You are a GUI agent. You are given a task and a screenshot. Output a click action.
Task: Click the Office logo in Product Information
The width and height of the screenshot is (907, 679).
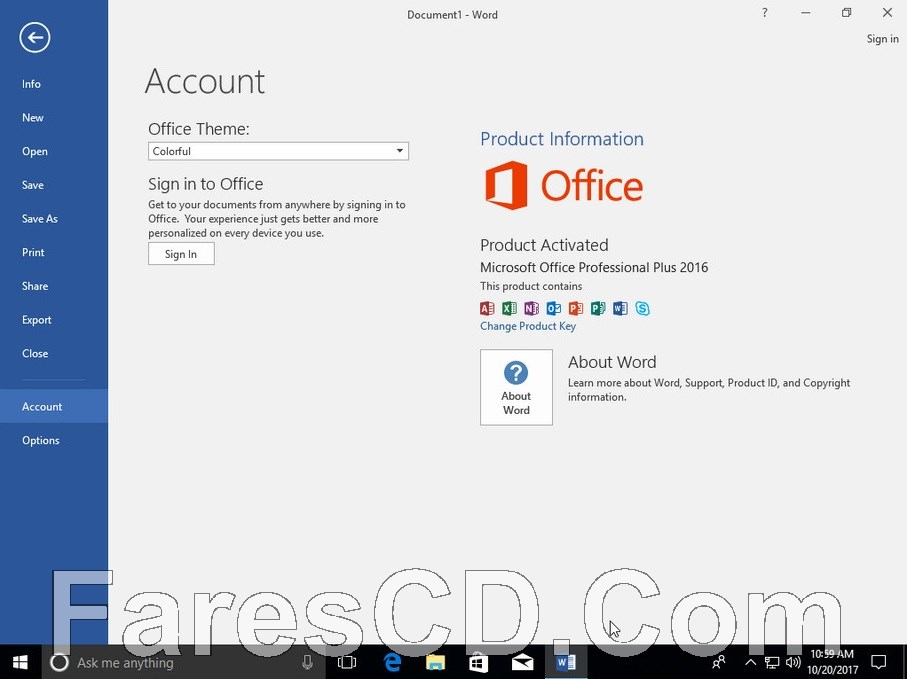(563, 185)
